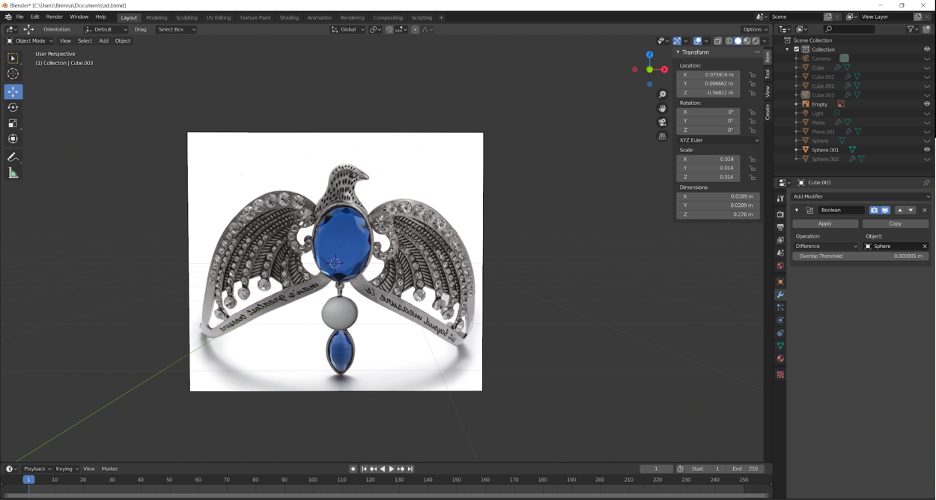Collapse the Boolean modifier panel
This screenshot has width=936, height=500.
[797, 210]
